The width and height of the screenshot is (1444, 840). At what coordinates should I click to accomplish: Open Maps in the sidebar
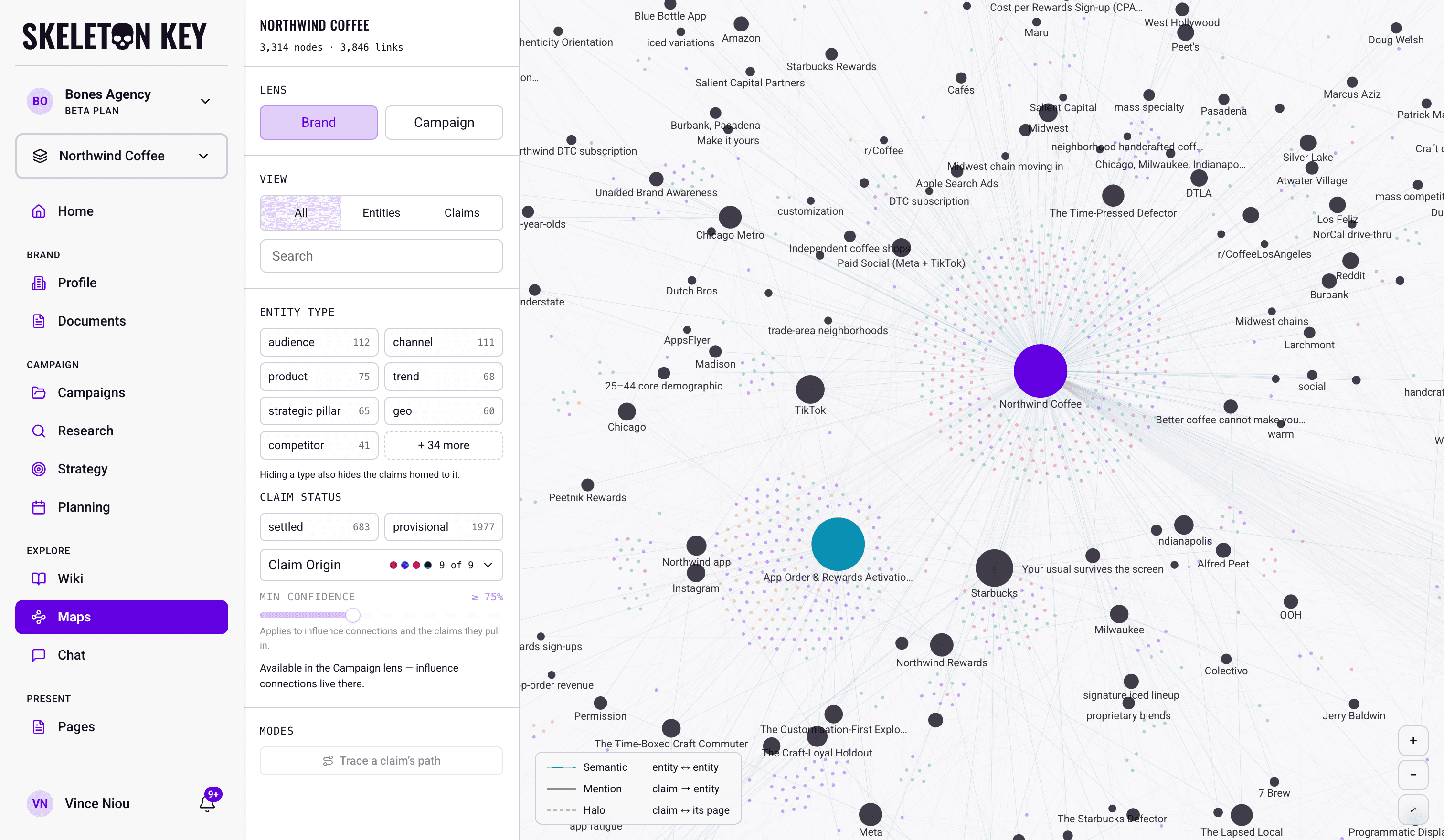[x=121, y=617]
